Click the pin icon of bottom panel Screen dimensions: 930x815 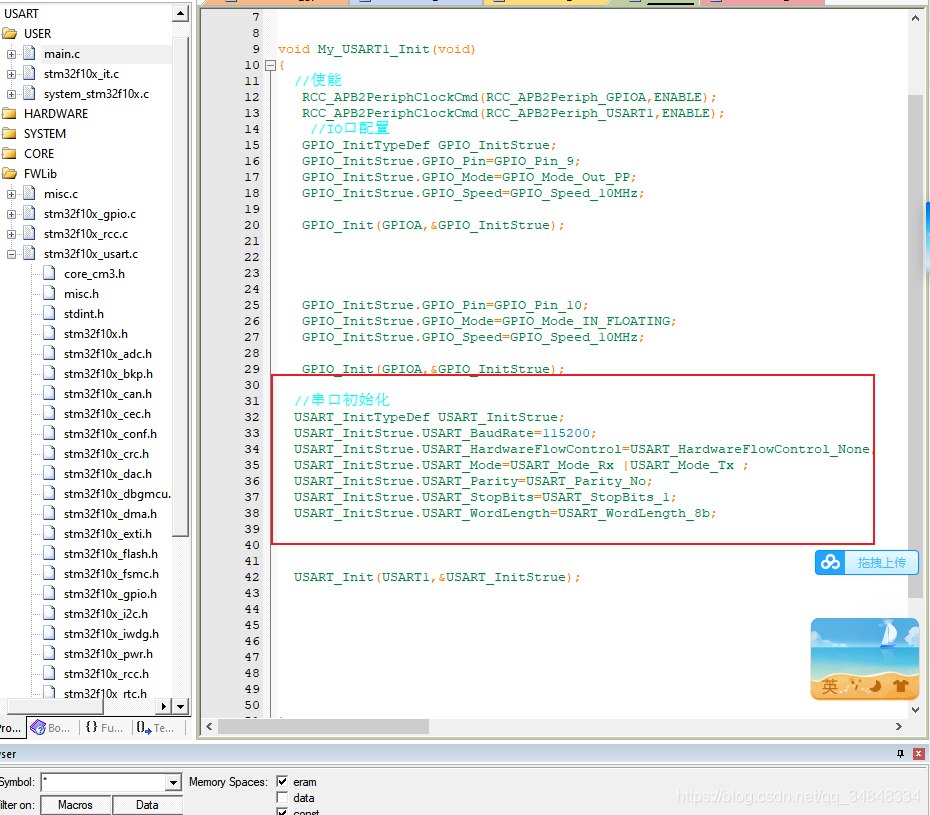(x=900, y=753)
